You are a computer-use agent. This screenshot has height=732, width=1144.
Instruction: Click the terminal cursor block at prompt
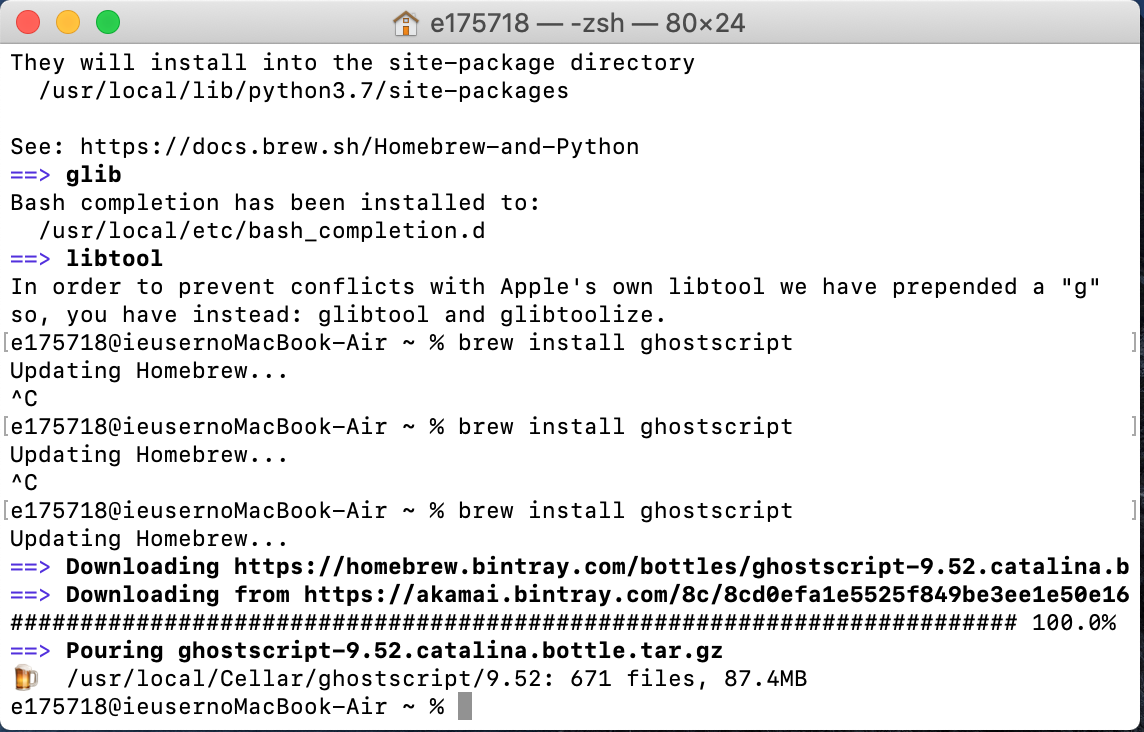[465, 706]
